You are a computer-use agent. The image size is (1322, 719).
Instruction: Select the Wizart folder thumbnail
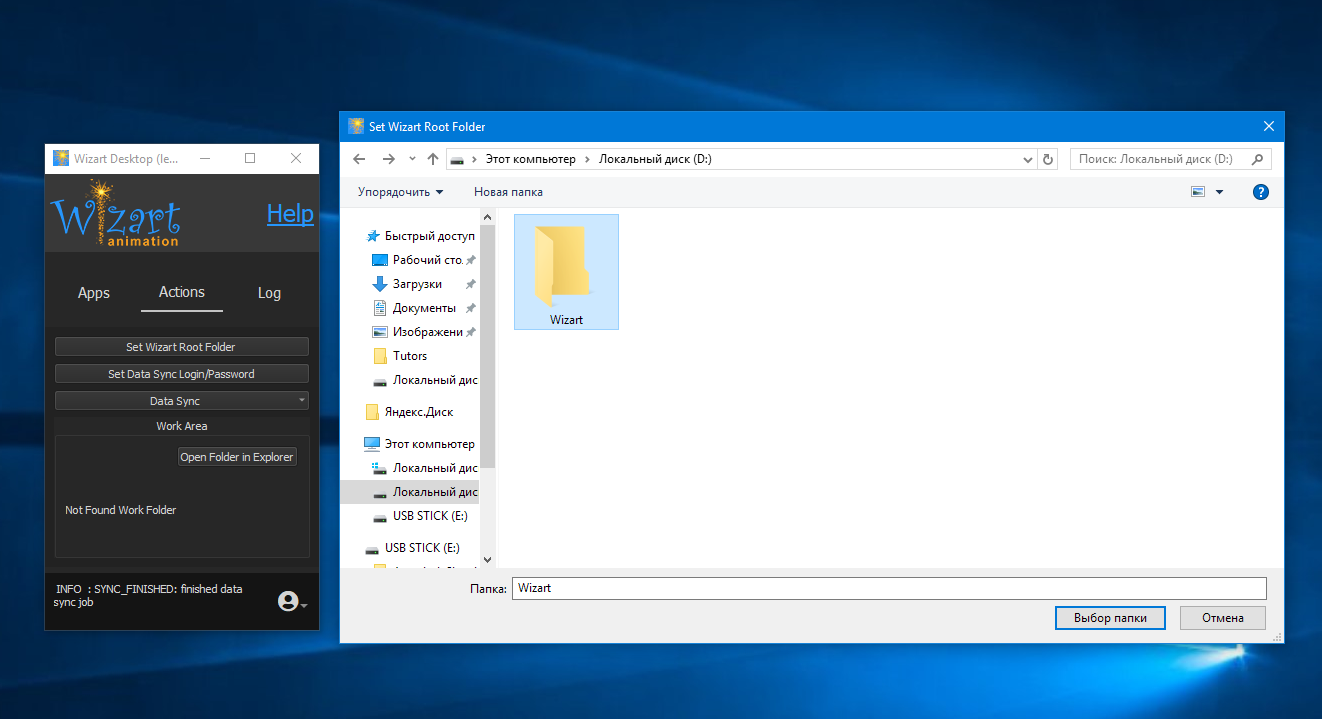coord(566,271)
